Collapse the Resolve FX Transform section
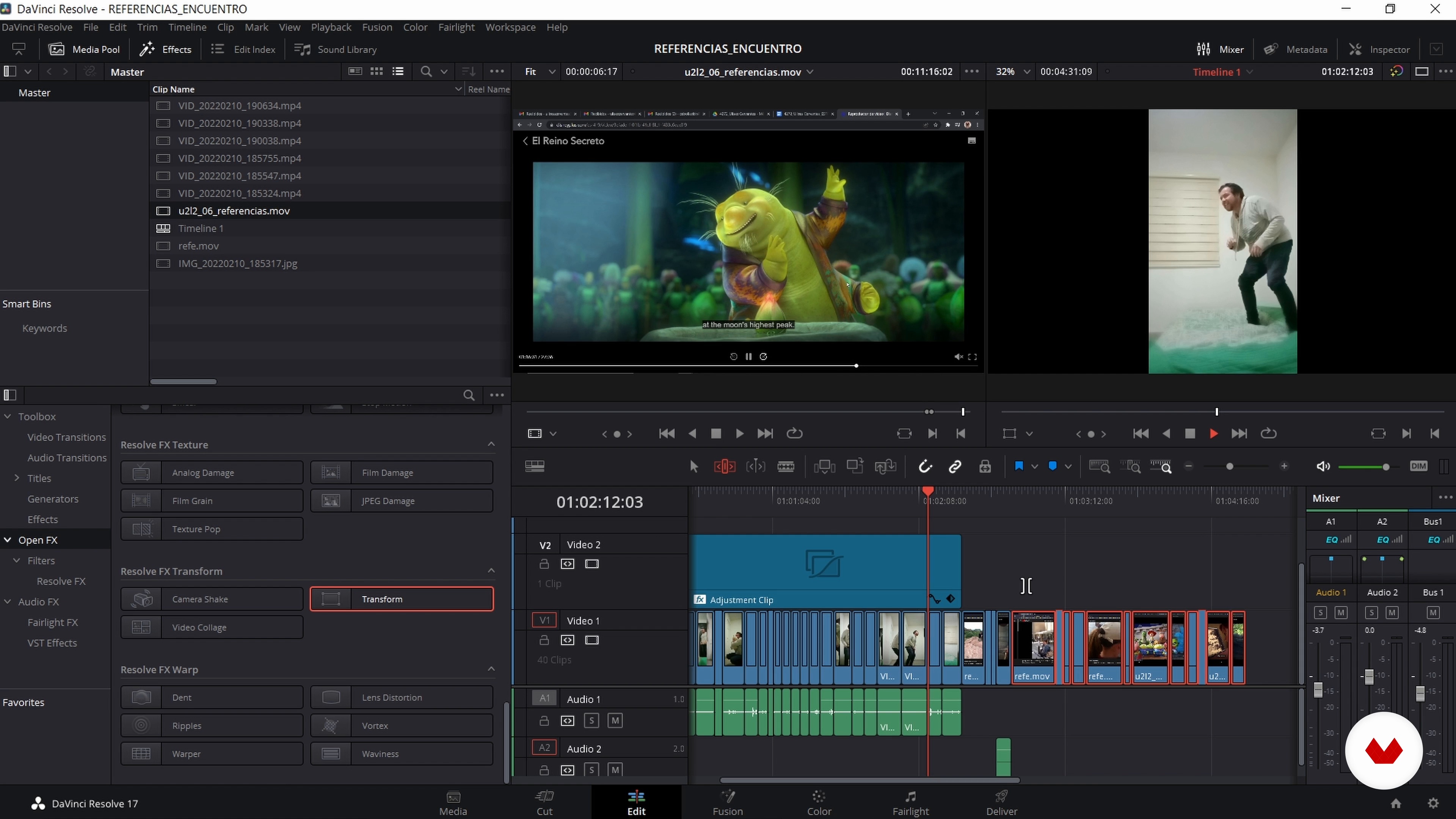The width and height of the screenshot is (1456, 819). coord(491,571)
